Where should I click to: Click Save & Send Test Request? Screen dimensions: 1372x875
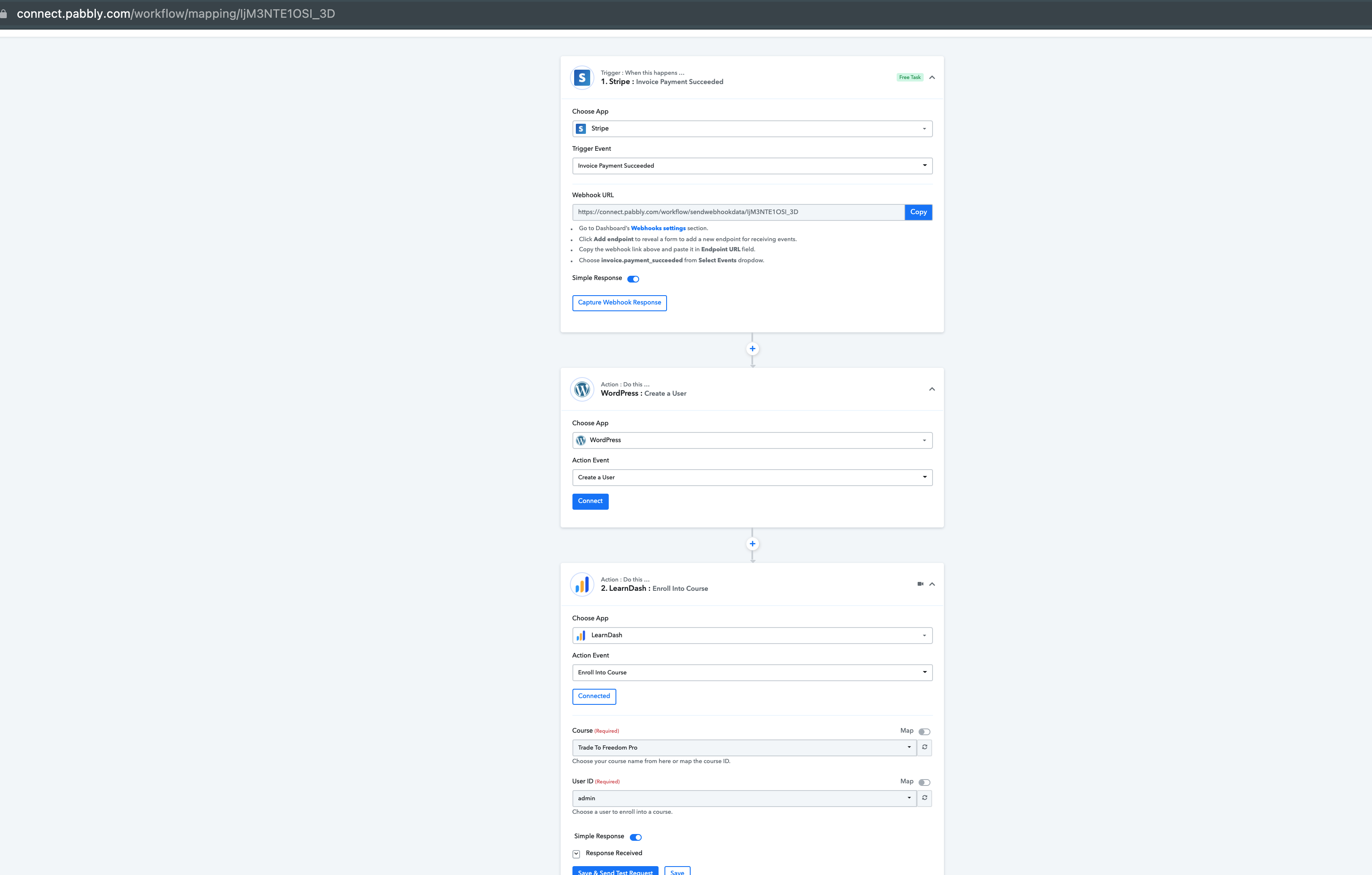[x=616, y=871]
